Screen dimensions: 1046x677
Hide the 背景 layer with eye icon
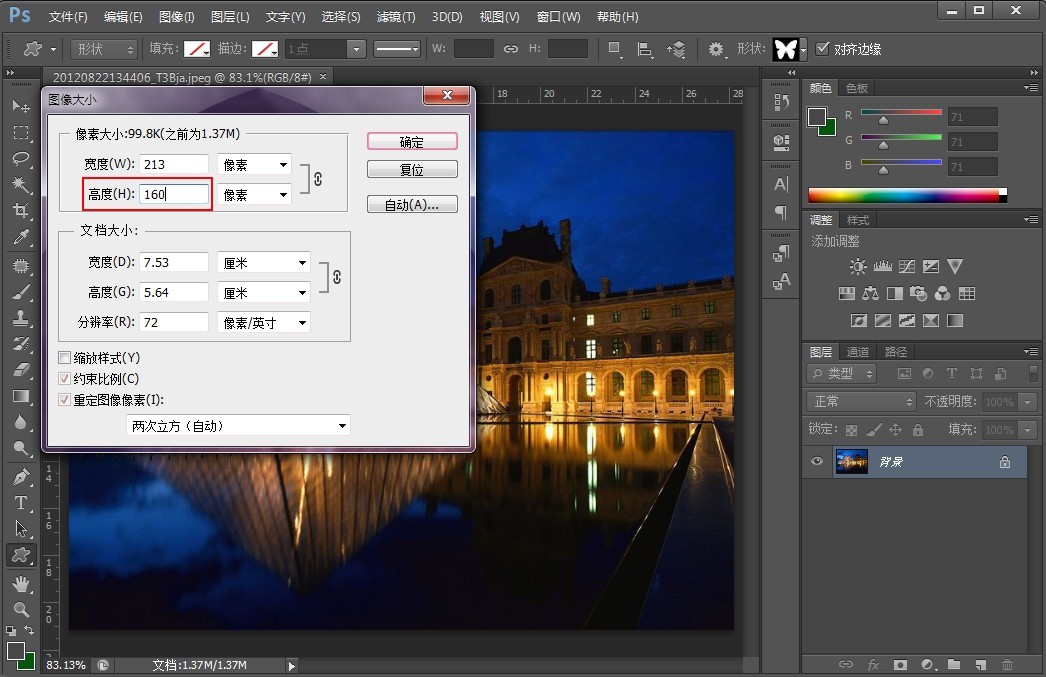click(817, 462)
